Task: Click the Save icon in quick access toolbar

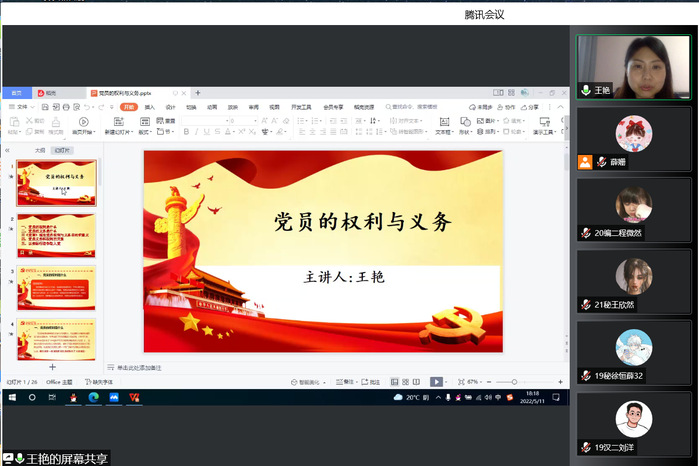Action: point(45,107)
